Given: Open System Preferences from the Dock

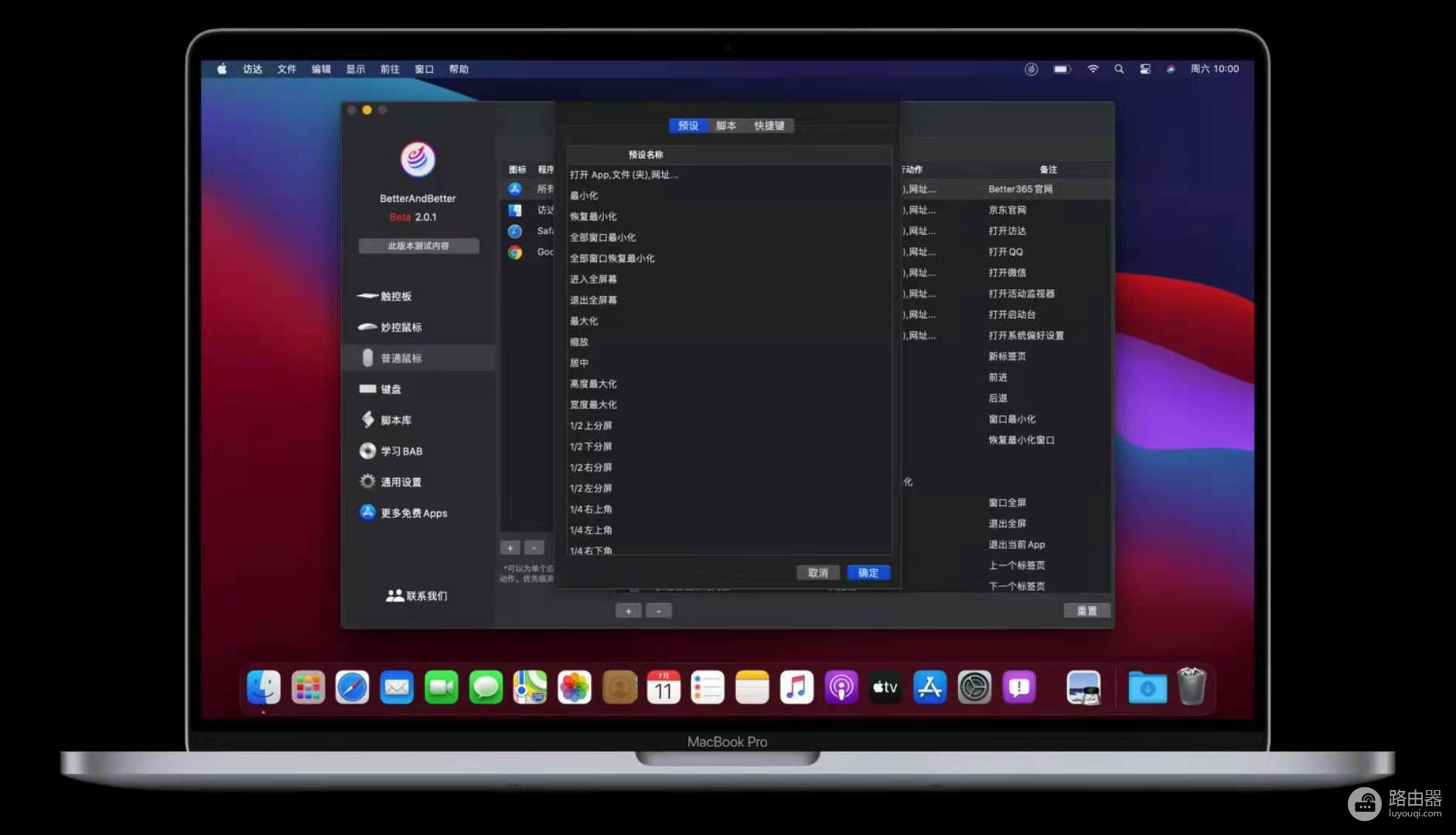Looking at the screenshot, I should (974, 687).
